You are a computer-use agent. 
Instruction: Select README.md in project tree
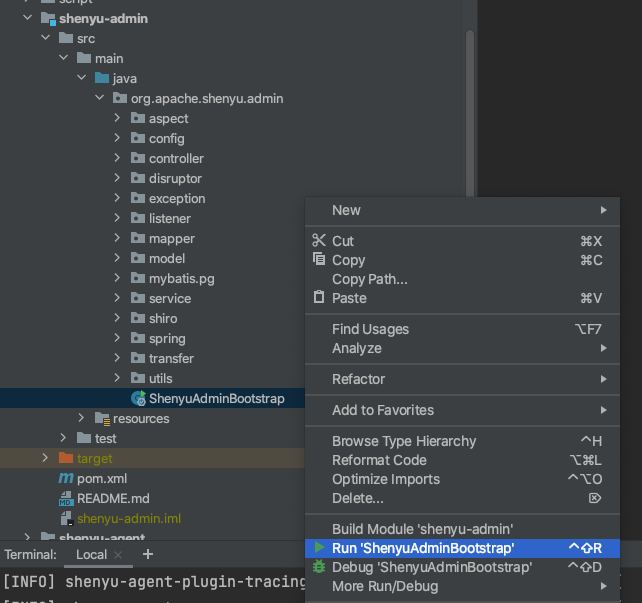(x=112, y=498)
